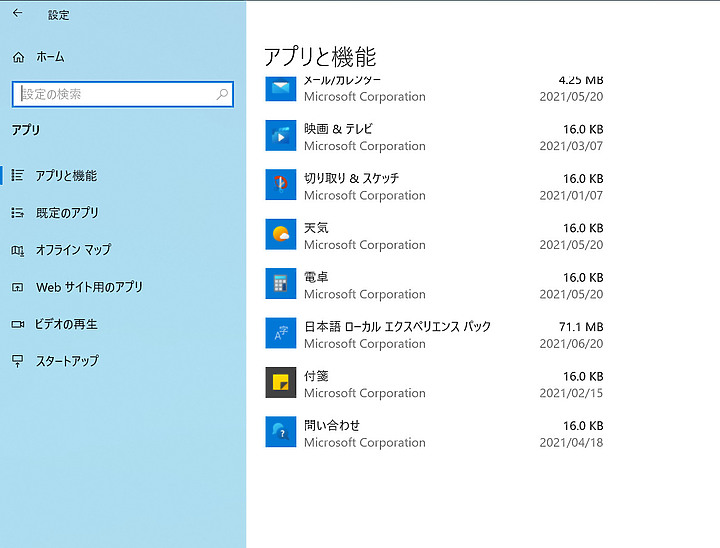The width and height of the screenshot is (720, 548).
Task: Open the Home (ホーム) icon
Action: pos(18,57)
